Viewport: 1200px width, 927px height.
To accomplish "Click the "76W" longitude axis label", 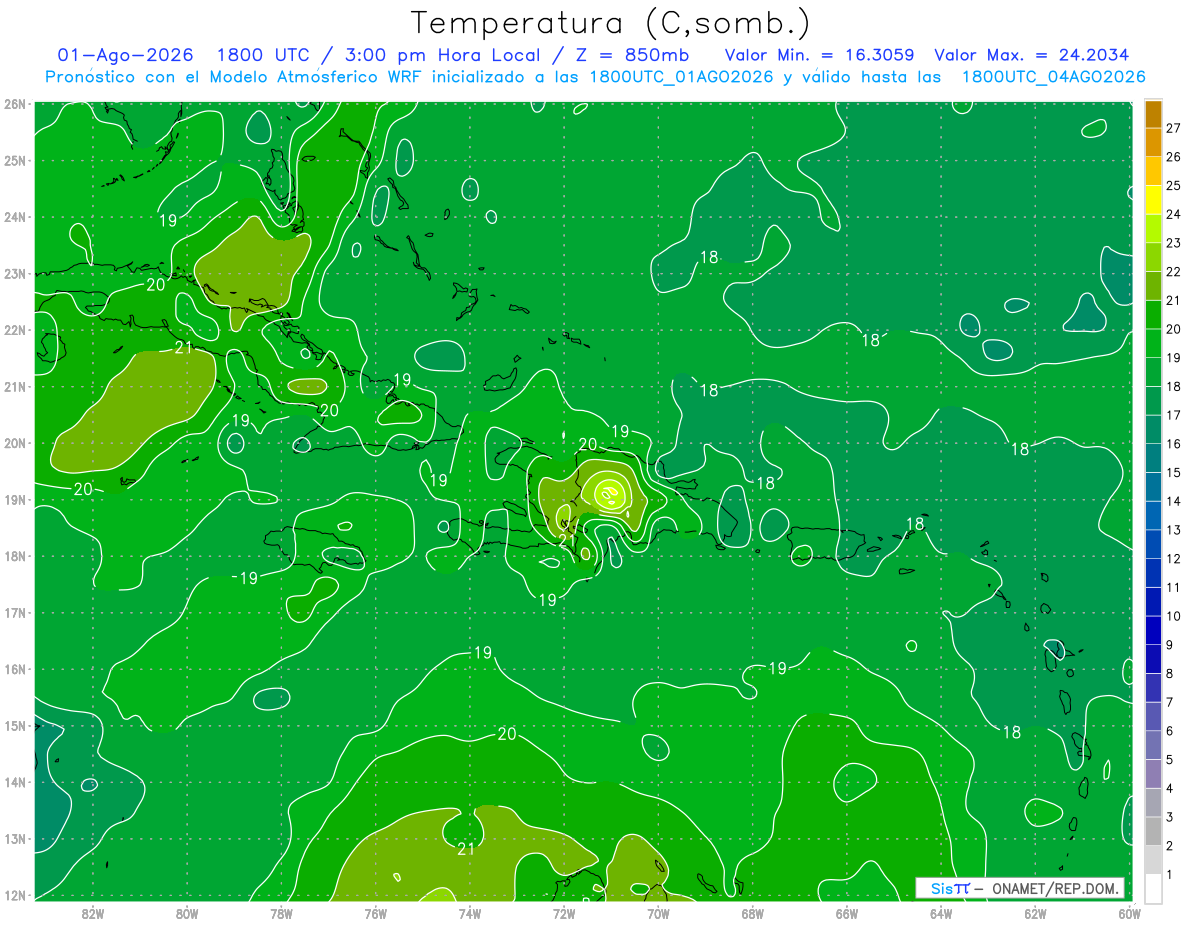I will pyautogui.click(x=375, y=913).
